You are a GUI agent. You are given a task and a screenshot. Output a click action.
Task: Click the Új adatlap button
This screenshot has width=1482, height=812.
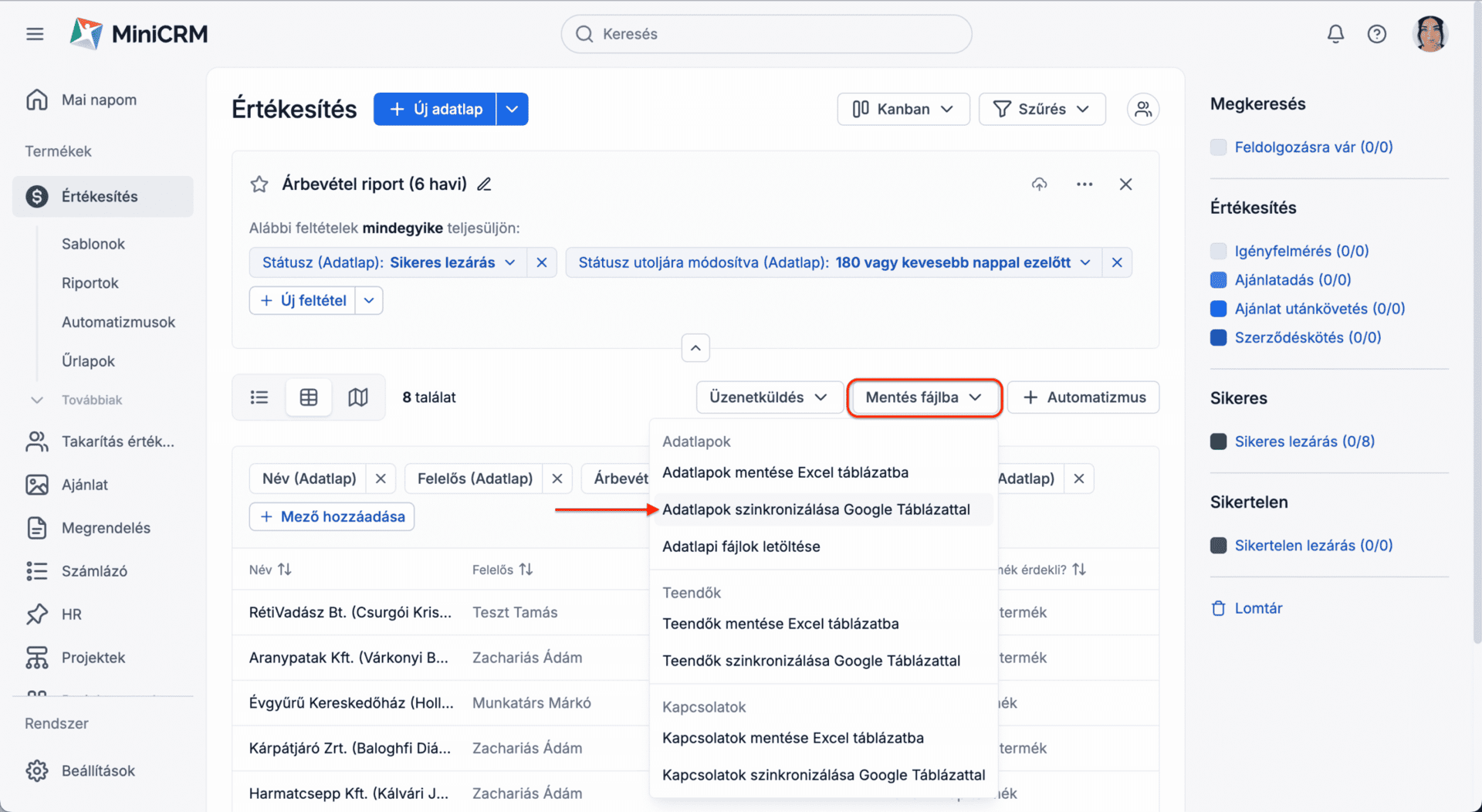[x=435, y=109]
